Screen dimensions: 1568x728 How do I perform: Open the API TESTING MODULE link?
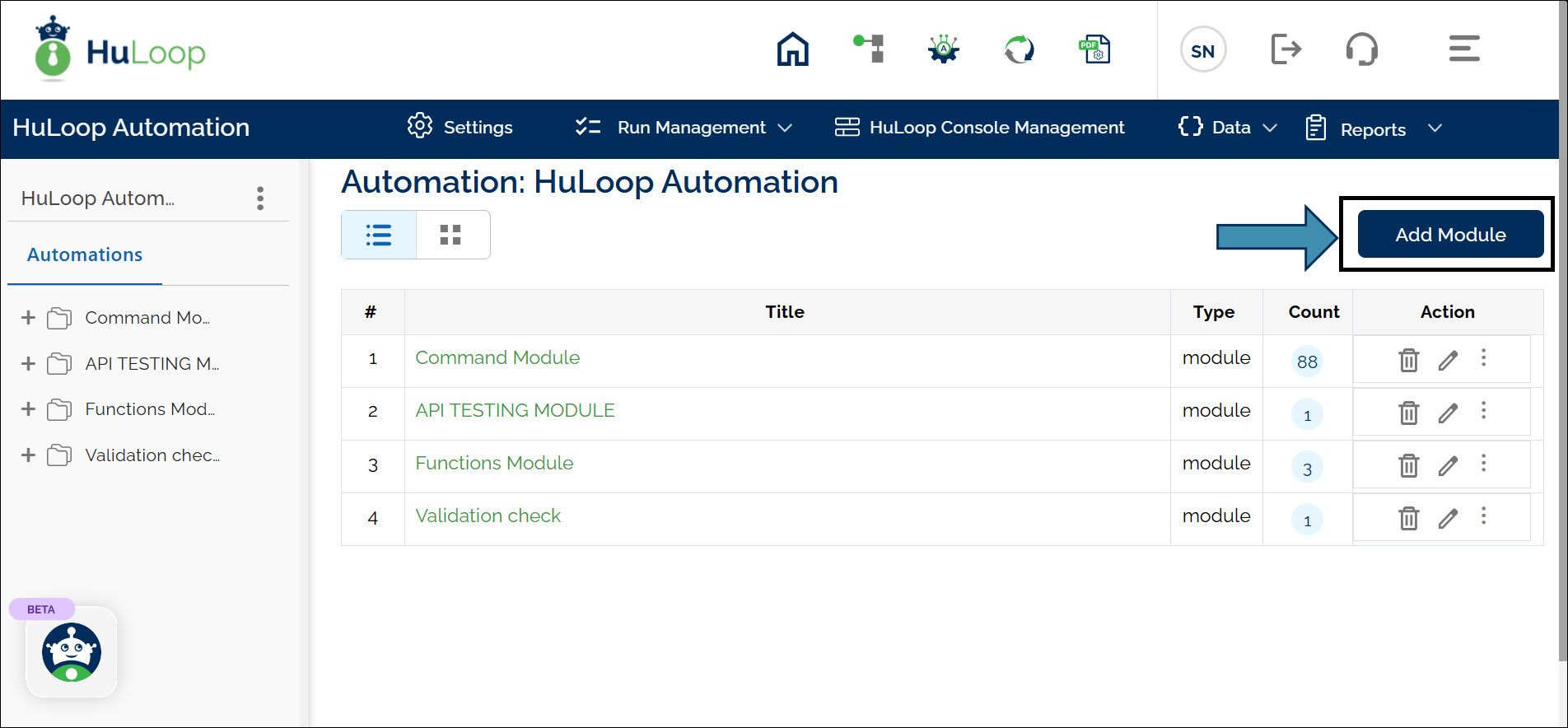[515, 410]
